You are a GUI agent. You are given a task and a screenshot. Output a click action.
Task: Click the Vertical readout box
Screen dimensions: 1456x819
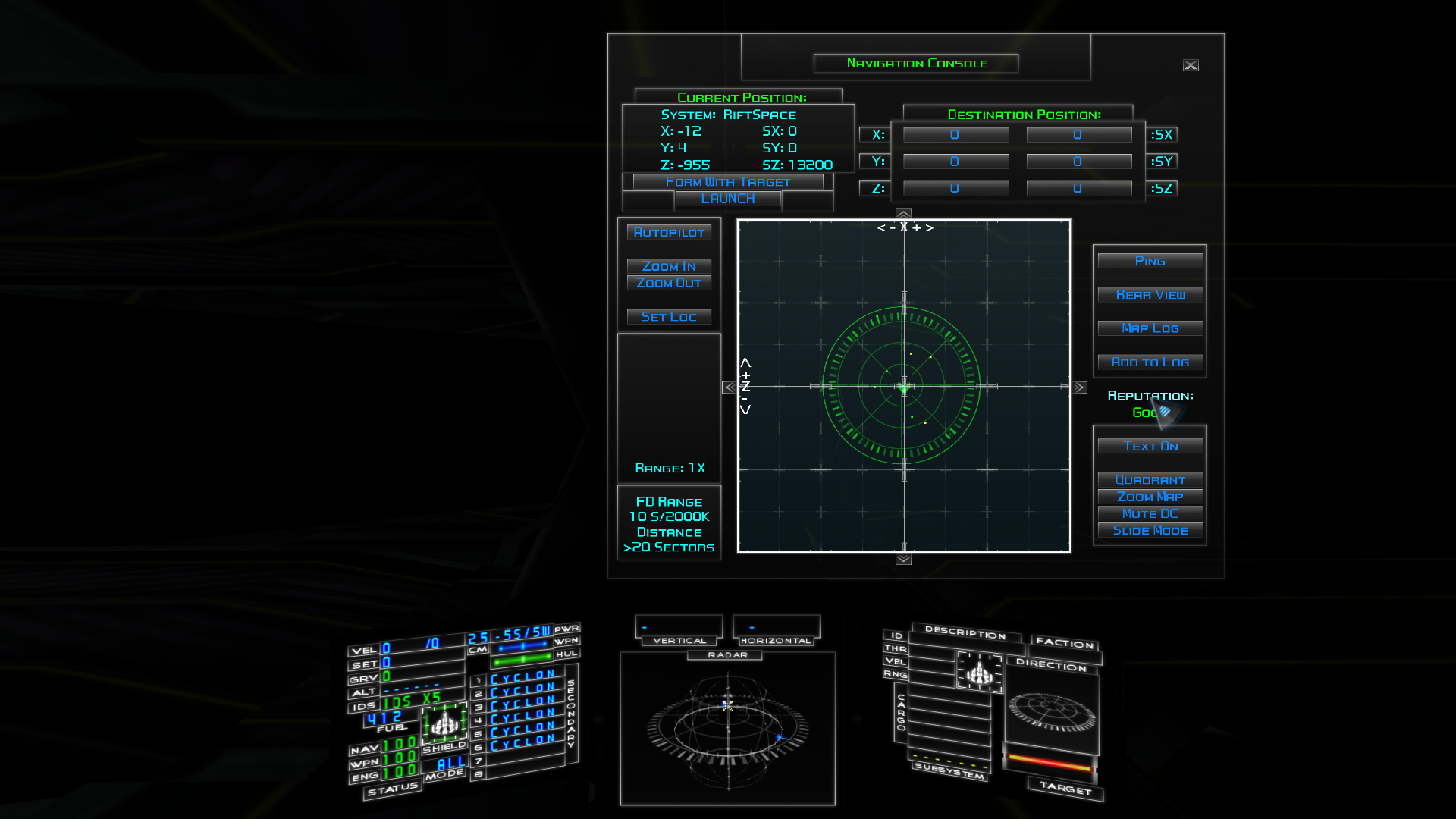point(679,626)
